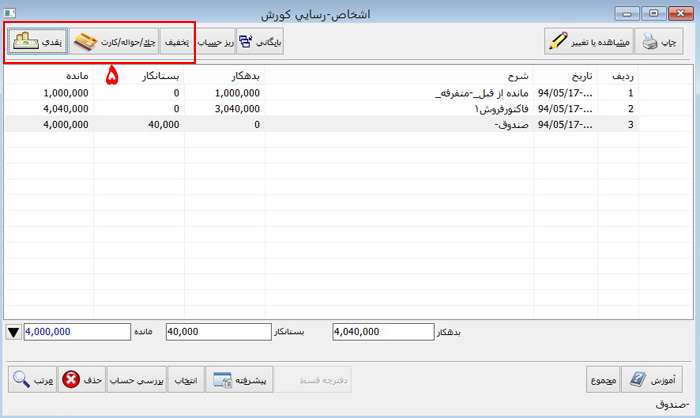Click the Discount (تخفیف) button
Screen dimensions: 700x418
pos(176,42)
